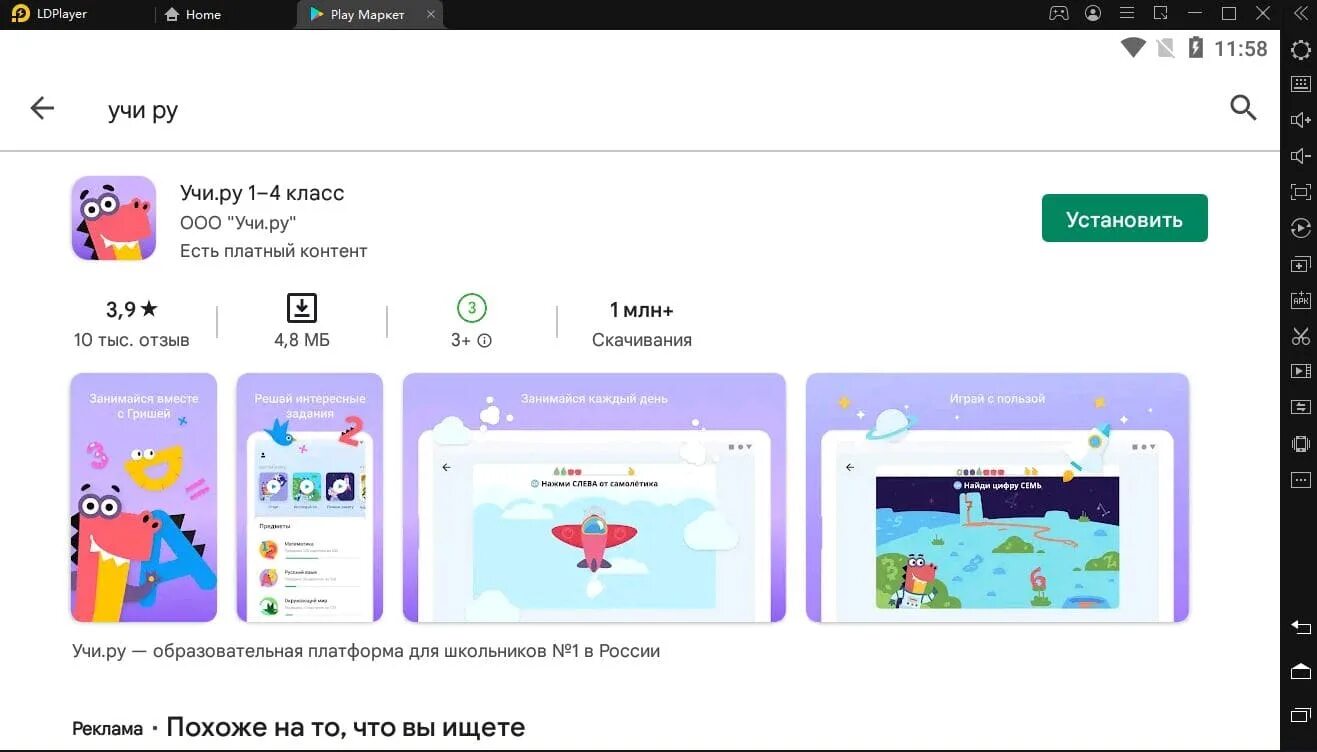Click the magnifier search icon
This screenshot has height=752, width=1317.
pos(1242,108)
